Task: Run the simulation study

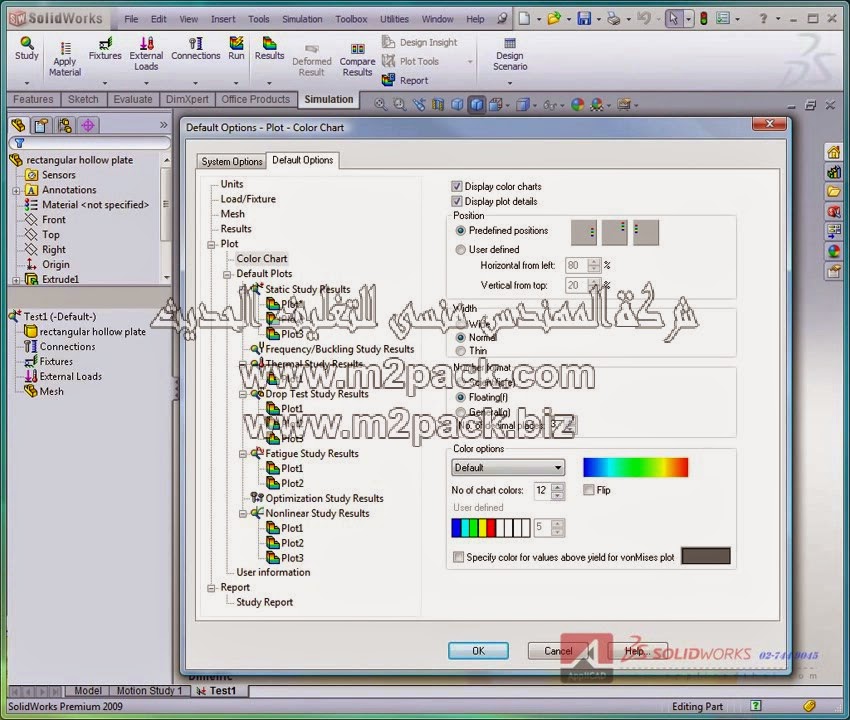Action: (236, 49)
